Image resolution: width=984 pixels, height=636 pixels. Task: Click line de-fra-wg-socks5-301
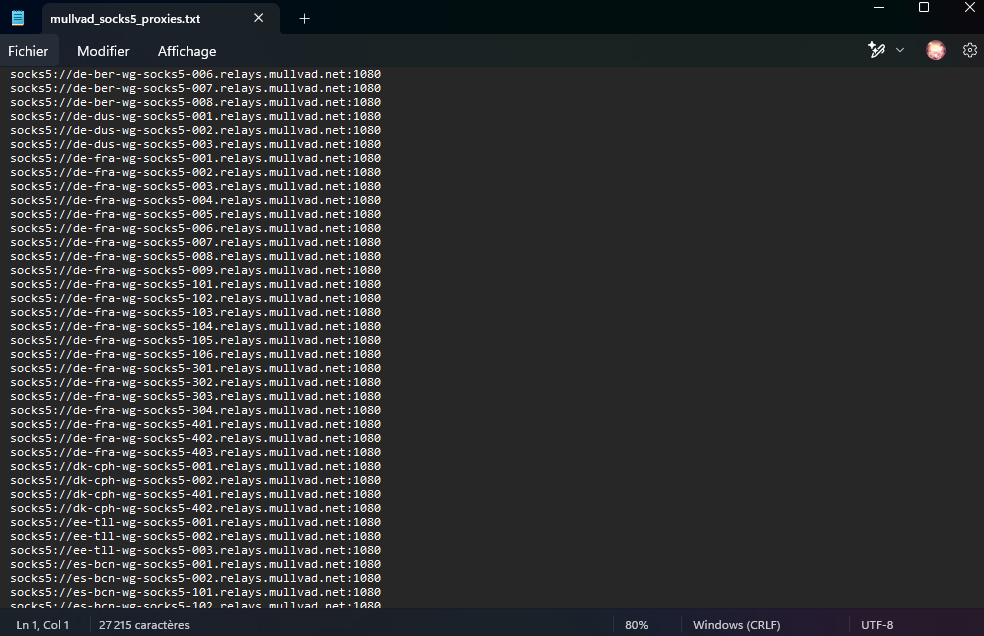(195, 368)
